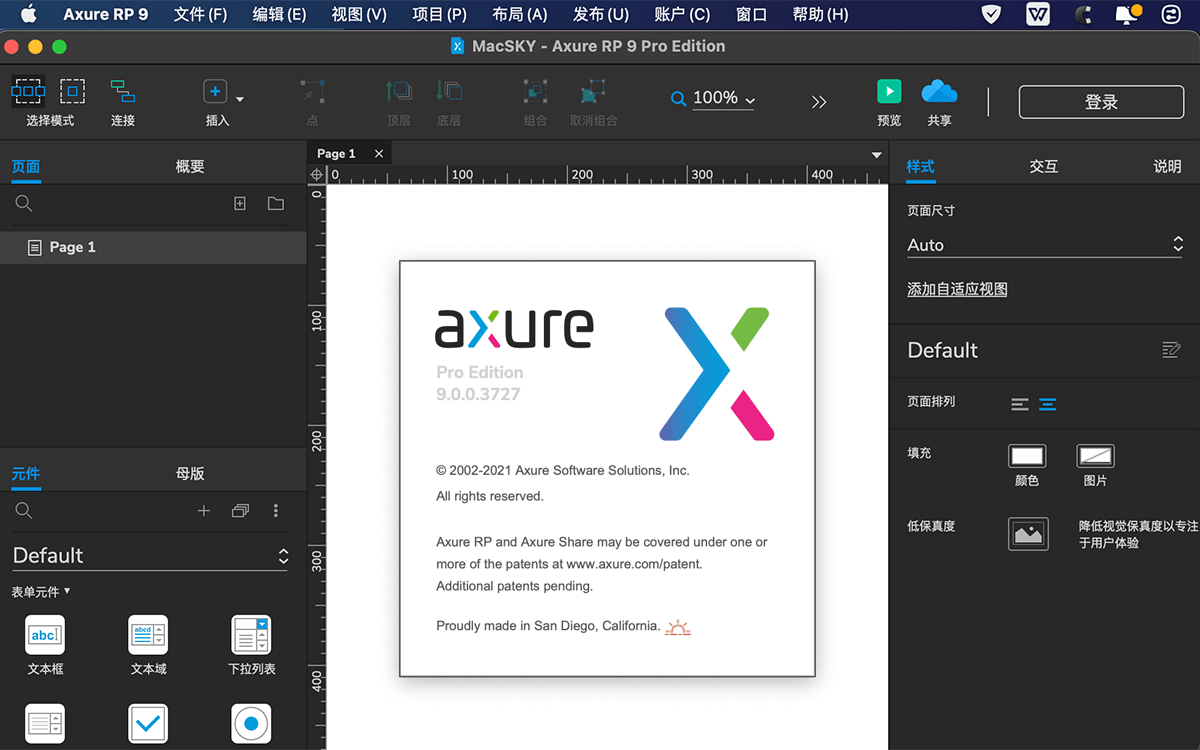The height and width of the screenshot is (750, 1200).
Task: Select Page 1 in the pages list
Action: [x=153, y=247]
